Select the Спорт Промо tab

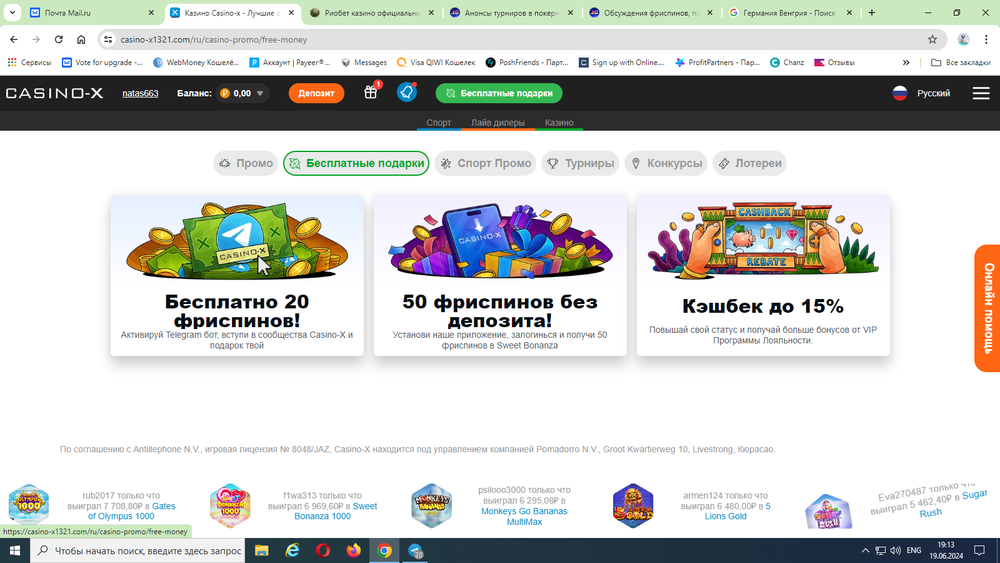tap(485, 163)
